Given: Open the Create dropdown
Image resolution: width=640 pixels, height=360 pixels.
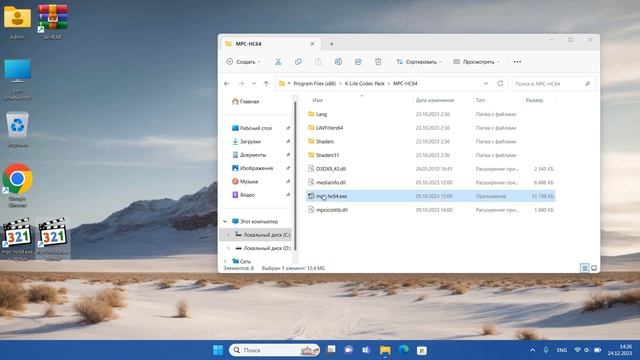Looking at the screenshot, I should click(x=243, y=62).
